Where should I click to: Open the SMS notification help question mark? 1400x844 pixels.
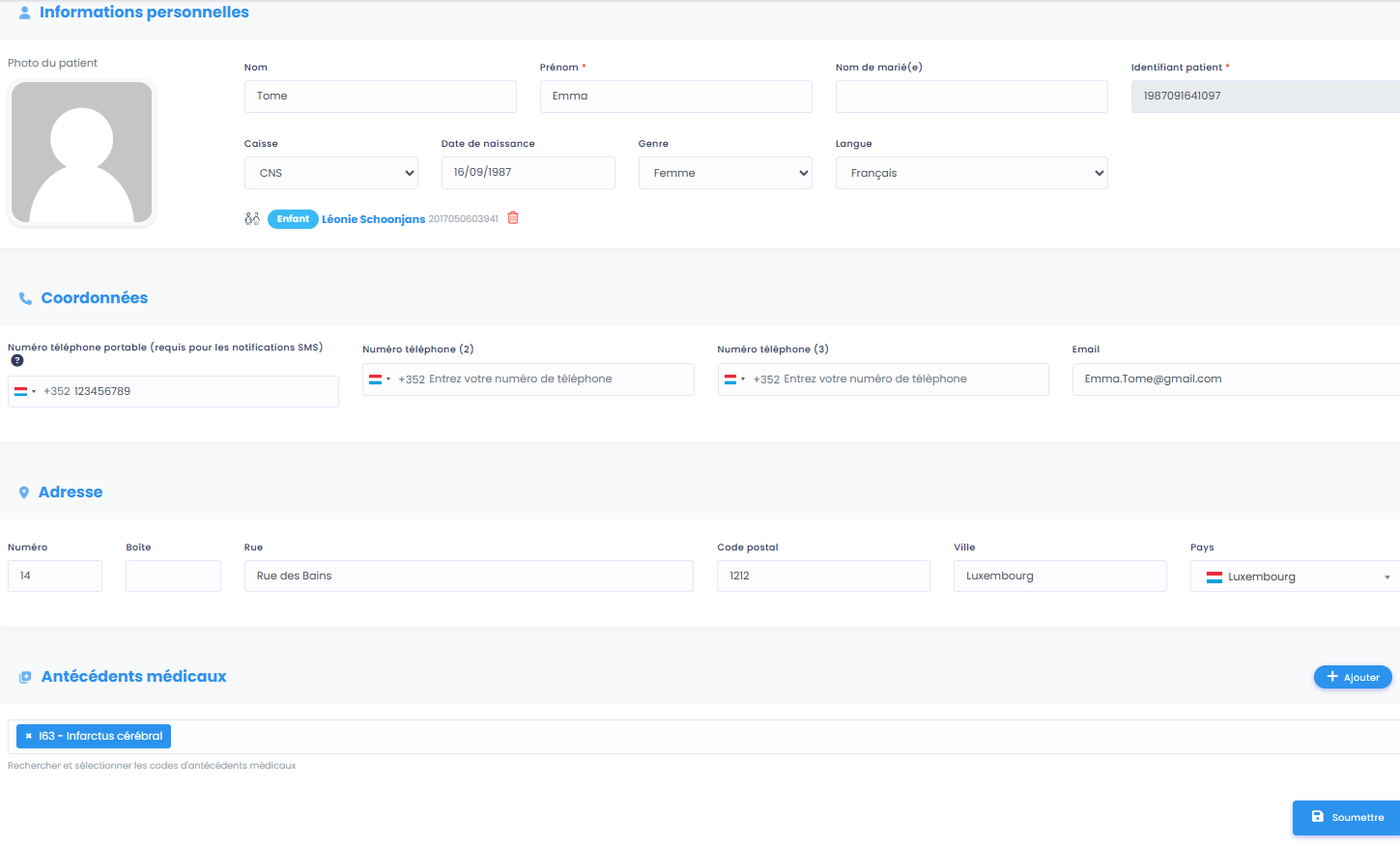[x=17, y=360]
